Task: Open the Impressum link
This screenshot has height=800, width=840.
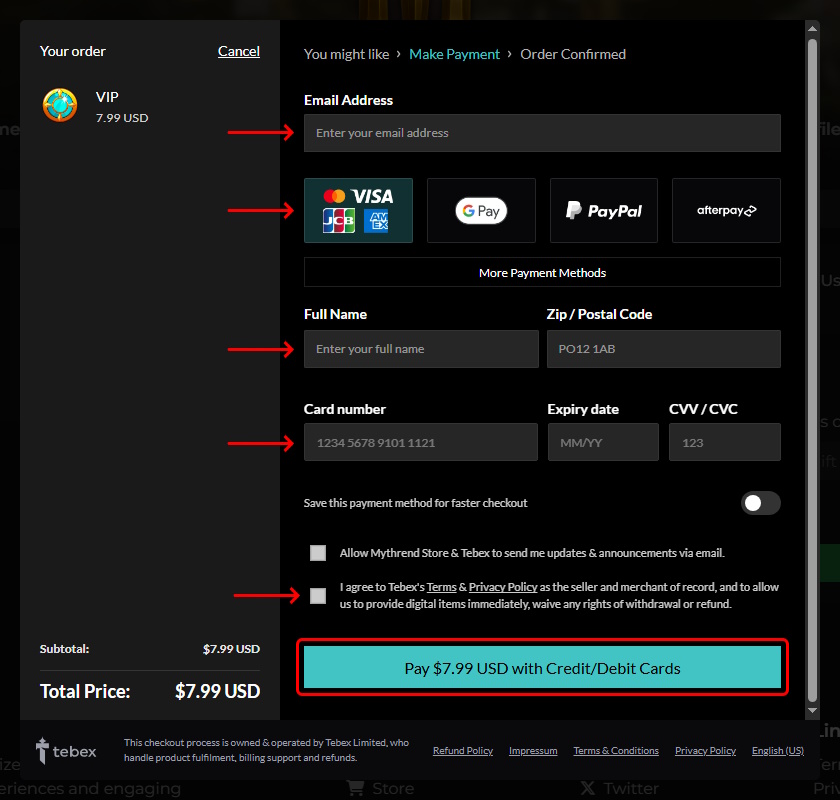Action: [533, 751]
